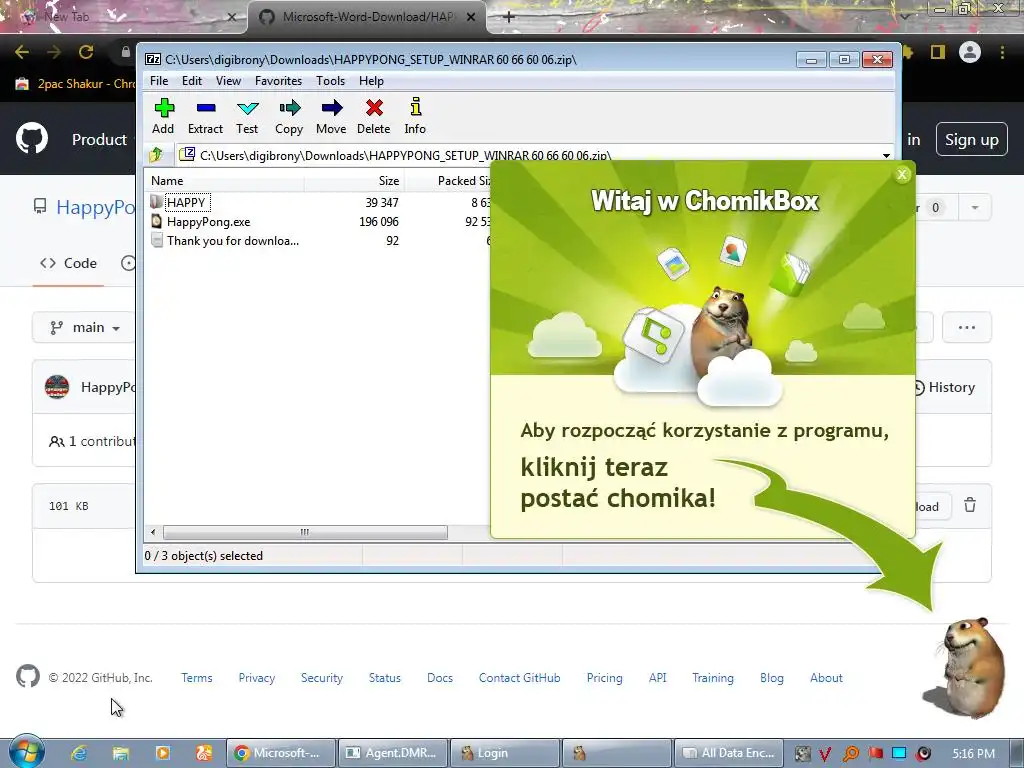Click the GitHub logo in page header
The width and height of the screenshot is (1024, 768).
[x=31, y=138]
